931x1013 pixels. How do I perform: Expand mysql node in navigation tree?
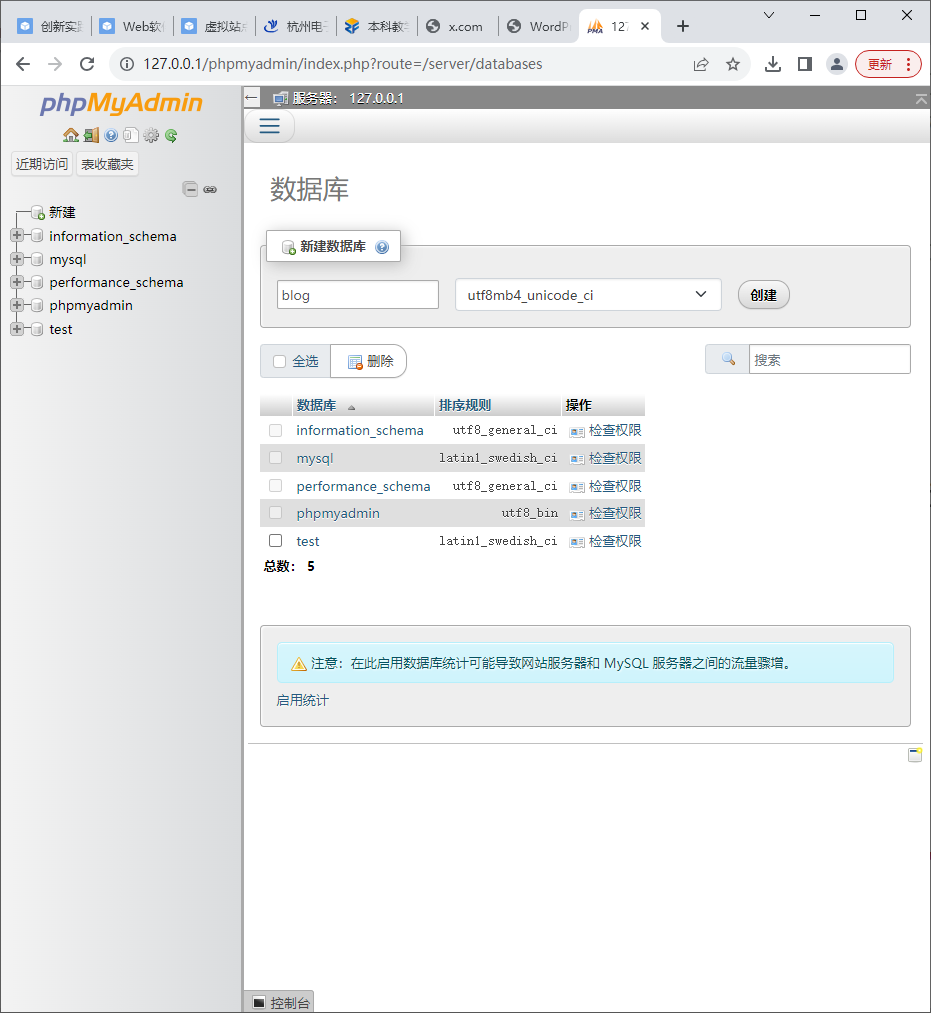click(x=17, y=258)
